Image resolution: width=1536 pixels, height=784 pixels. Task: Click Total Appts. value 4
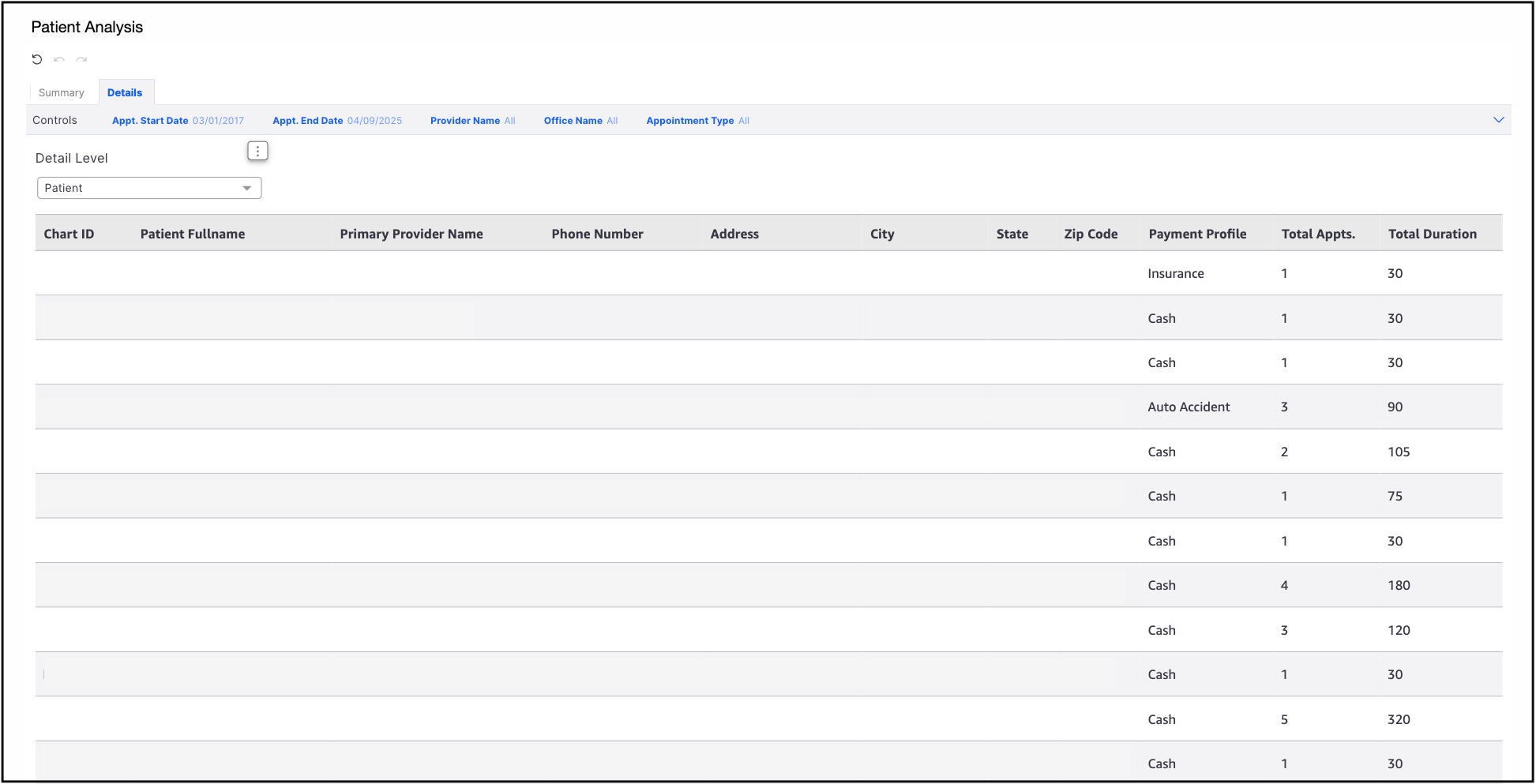pos(1284,585)
